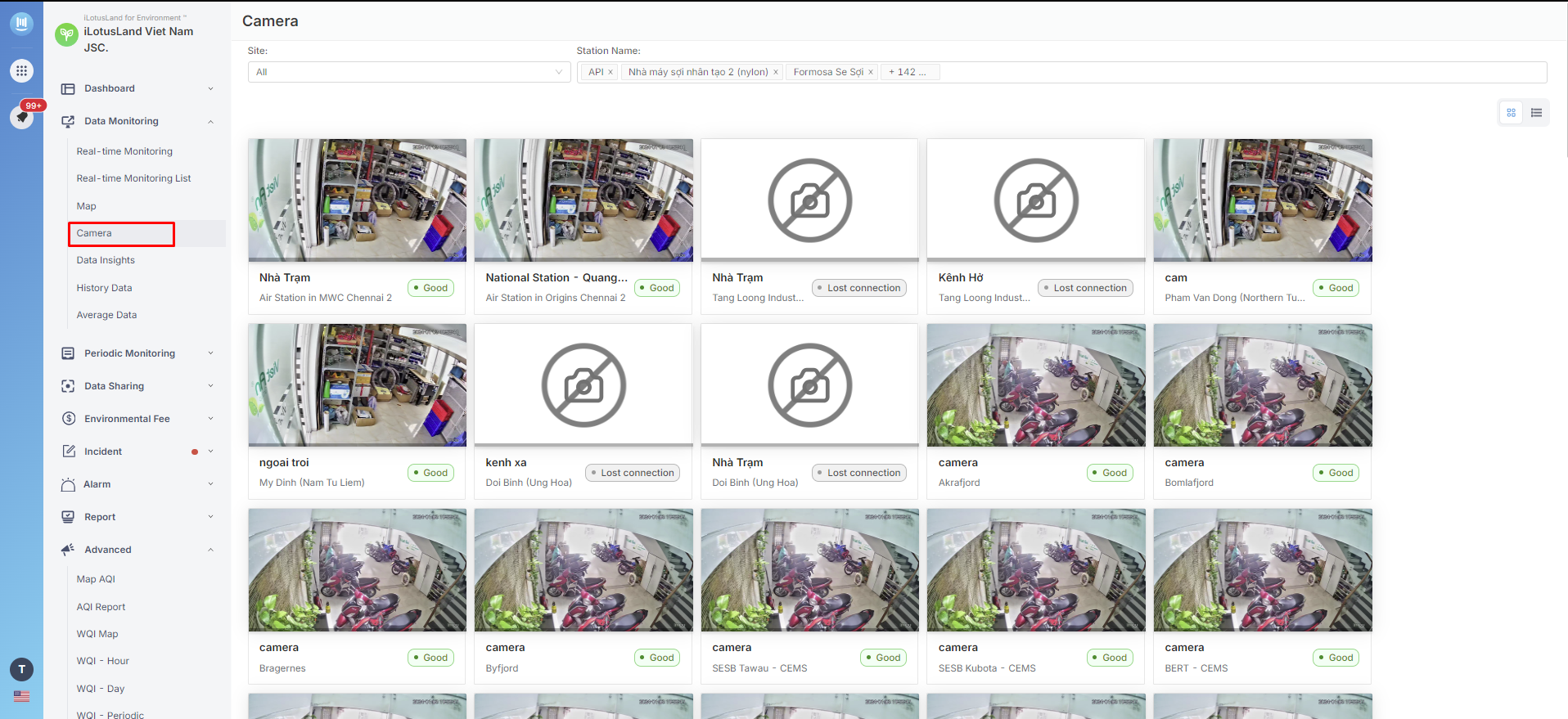This screenshot has height=719, width=1568.
Task: Expand the Dashboard menu chevron
Action: (x=210, y=88)
